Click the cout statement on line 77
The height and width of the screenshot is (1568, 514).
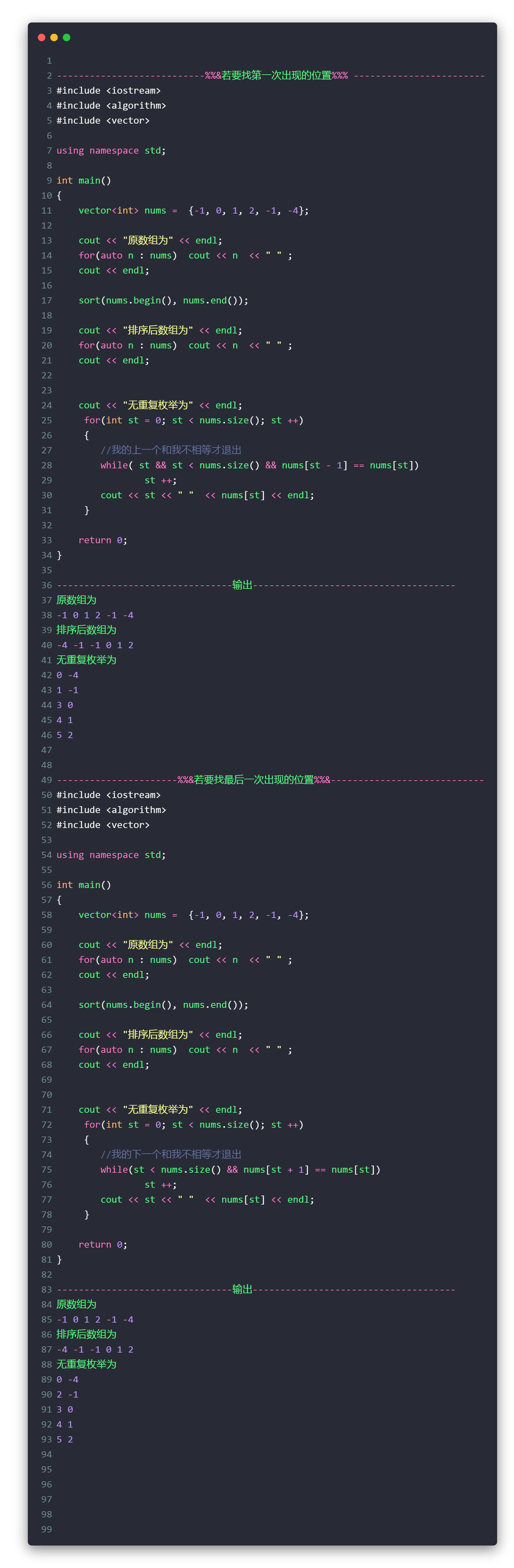(x=207, y=1200)
